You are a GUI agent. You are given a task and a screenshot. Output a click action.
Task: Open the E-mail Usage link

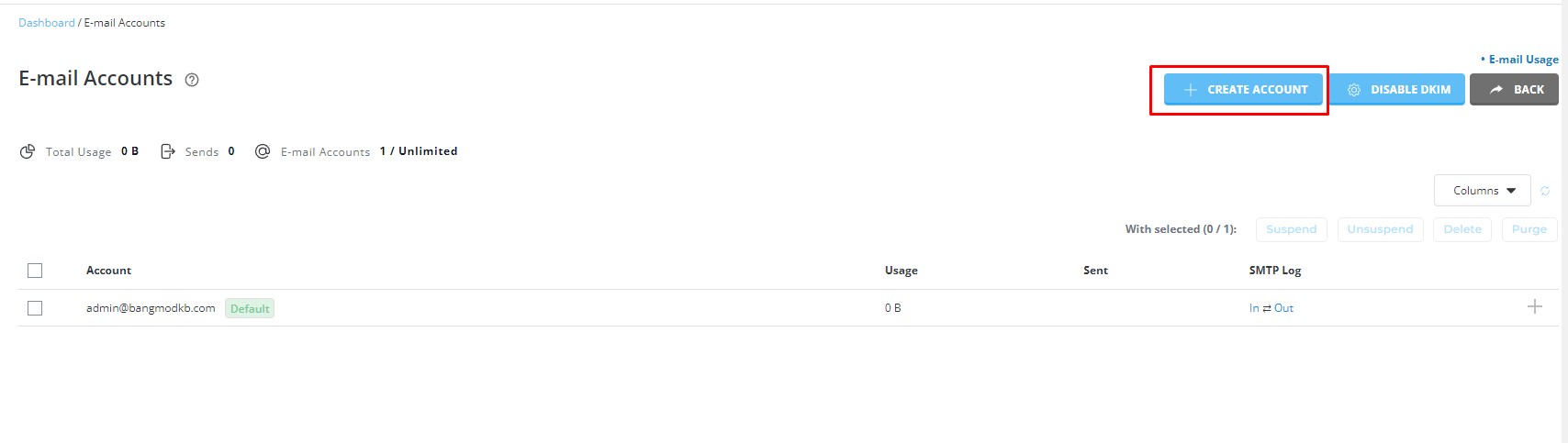pos(1523,60)
